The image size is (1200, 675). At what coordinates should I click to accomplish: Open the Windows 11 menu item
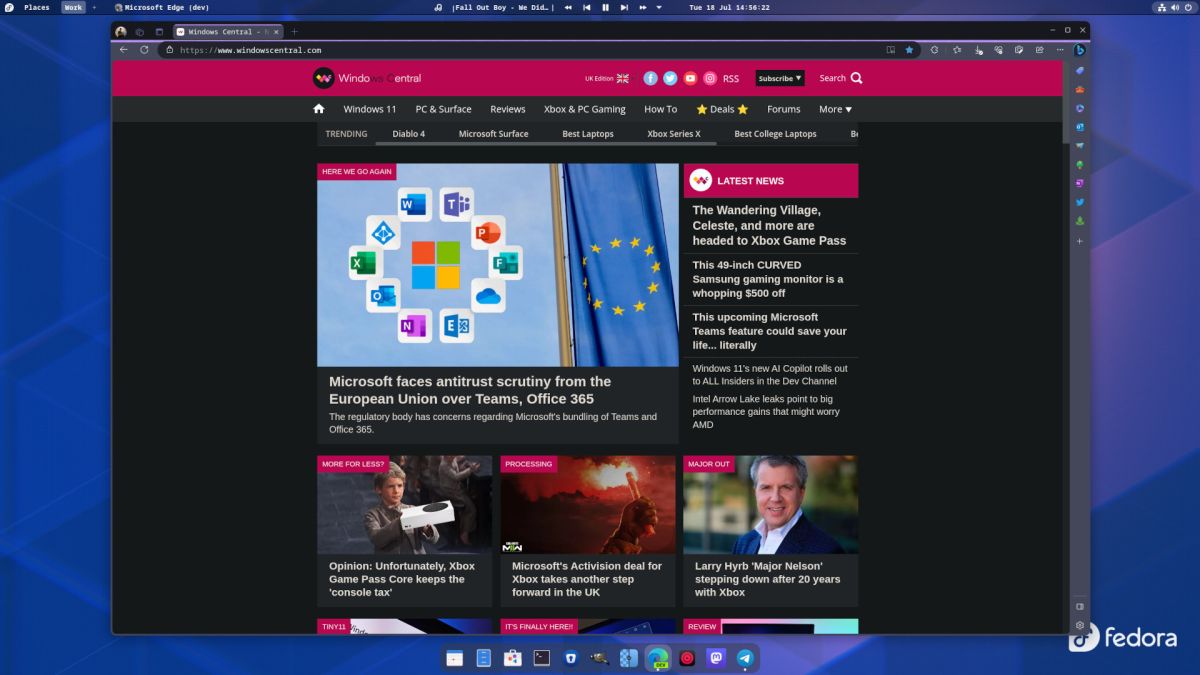click(x=370, y=109)
